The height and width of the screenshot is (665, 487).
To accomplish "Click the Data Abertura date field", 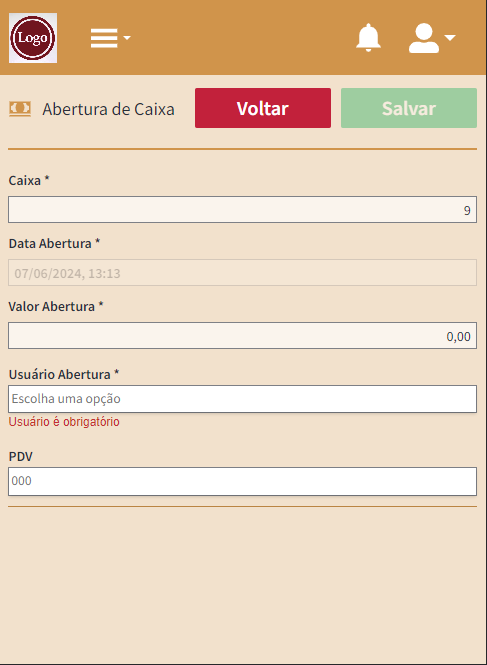I will [243, 273].
